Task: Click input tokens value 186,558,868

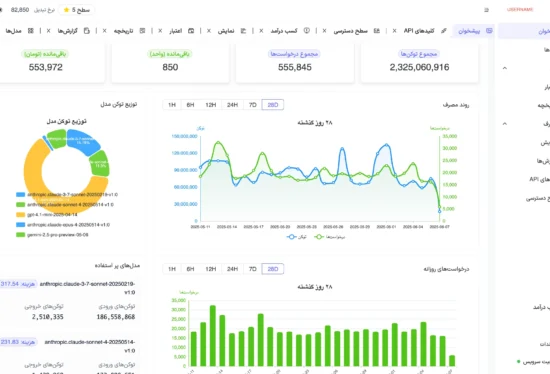Action: click(x=116, y=317)
